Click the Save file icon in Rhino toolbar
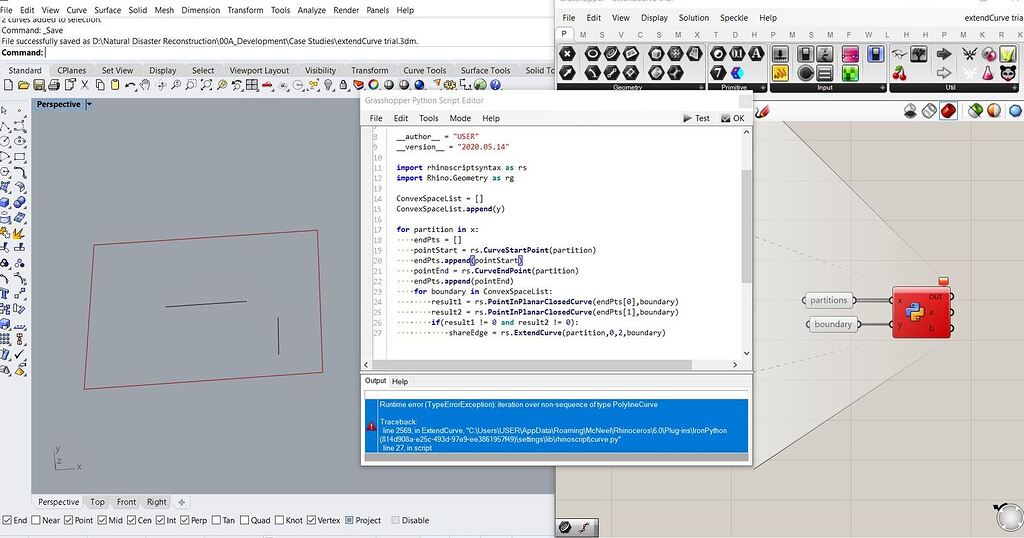Viewport: 1024px width, 538px height. (x=39, y=85)
